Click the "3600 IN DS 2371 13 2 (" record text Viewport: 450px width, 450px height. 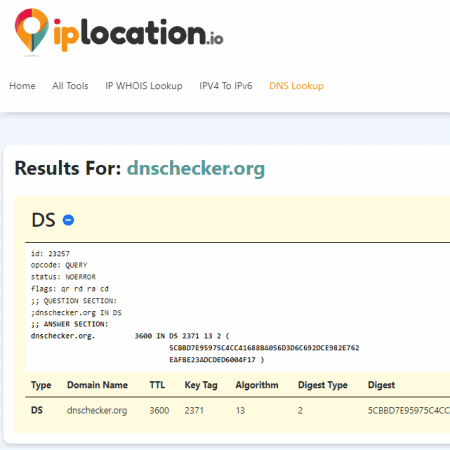(182, 336)
